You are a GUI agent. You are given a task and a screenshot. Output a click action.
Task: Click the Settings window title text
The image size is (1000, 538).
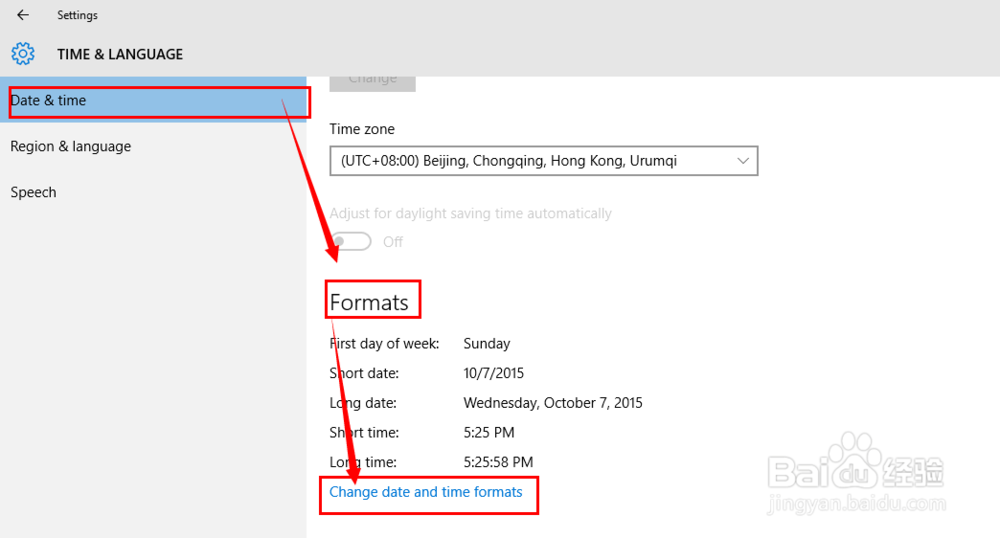(x=77, y=15)
